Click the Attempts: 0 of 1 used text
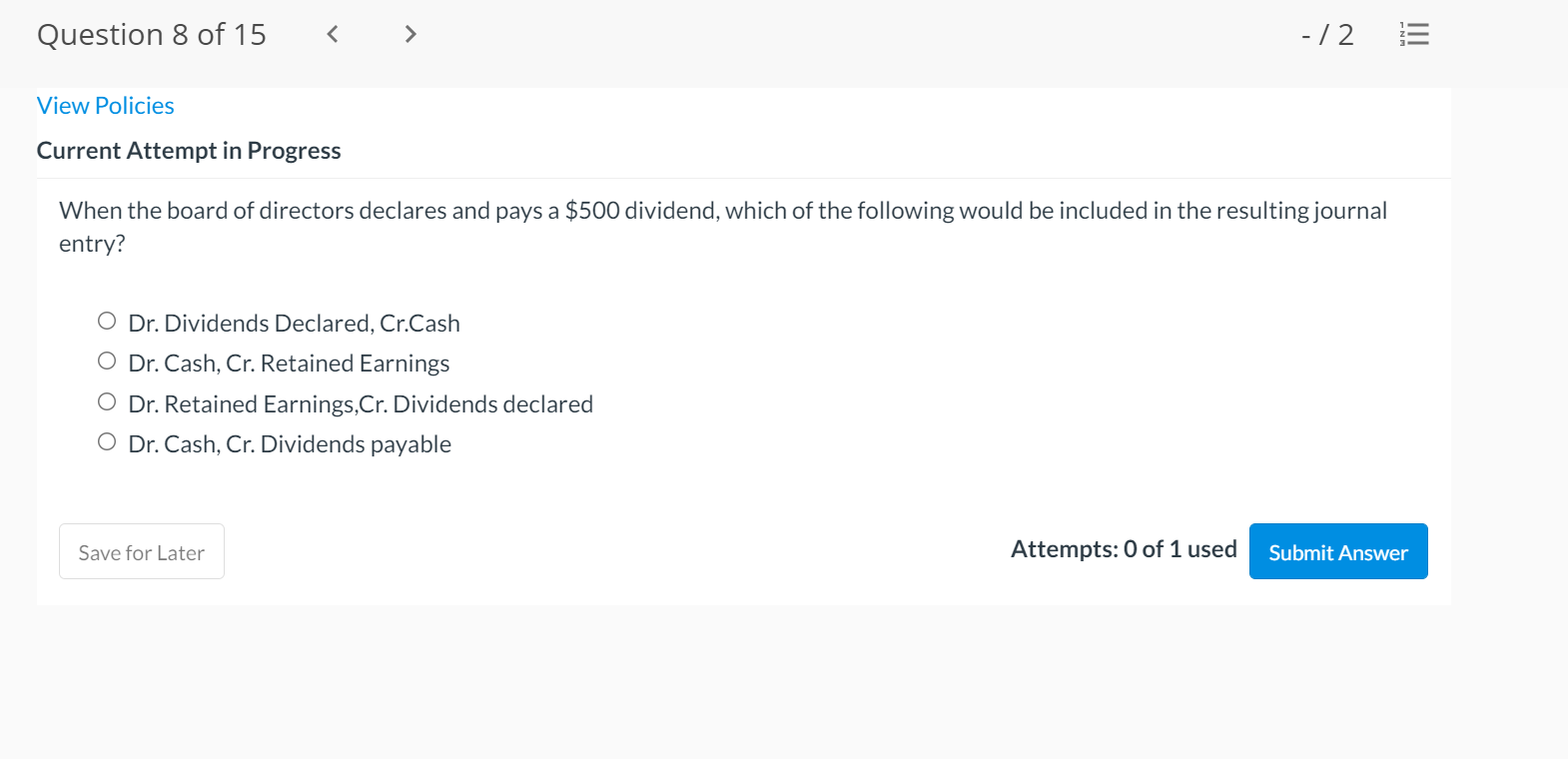 tap(1123, 548)
